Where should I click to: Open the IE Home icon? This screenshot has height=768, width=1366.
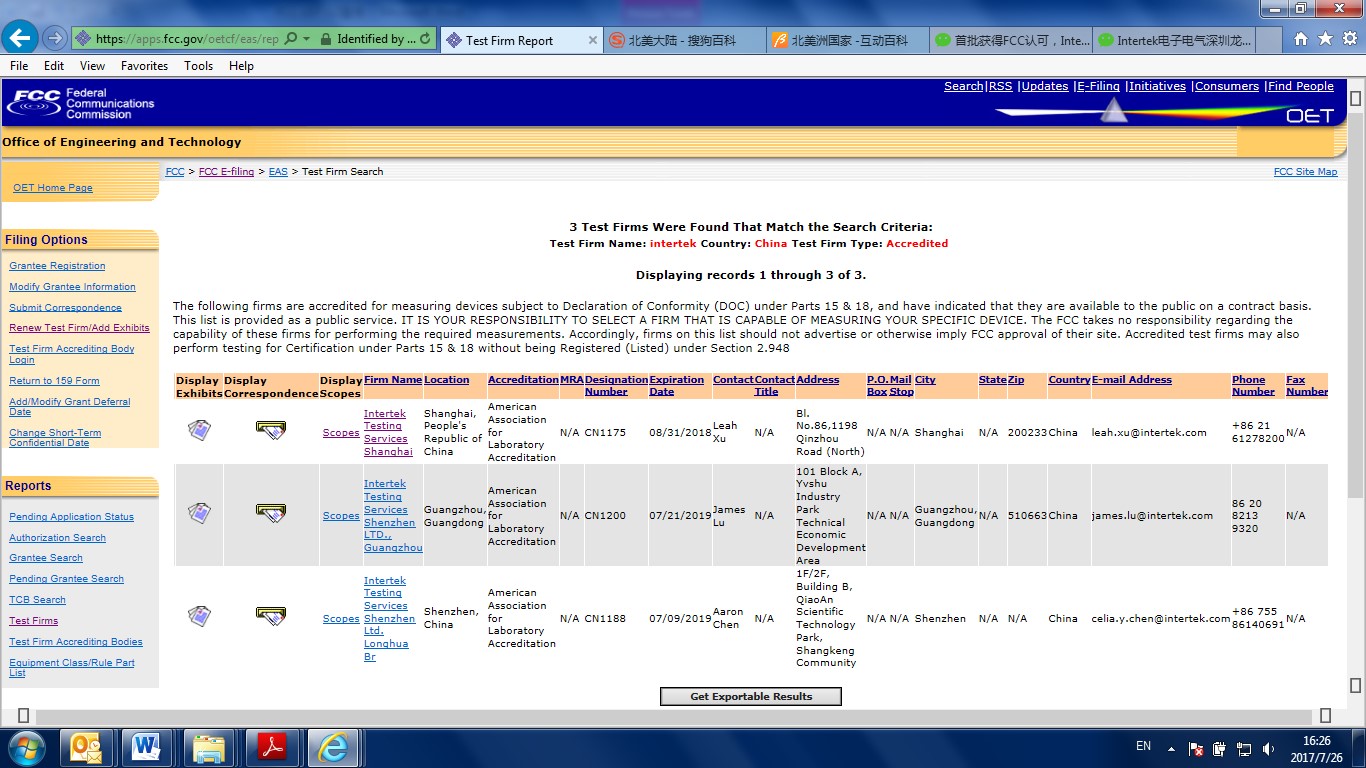1300,39
